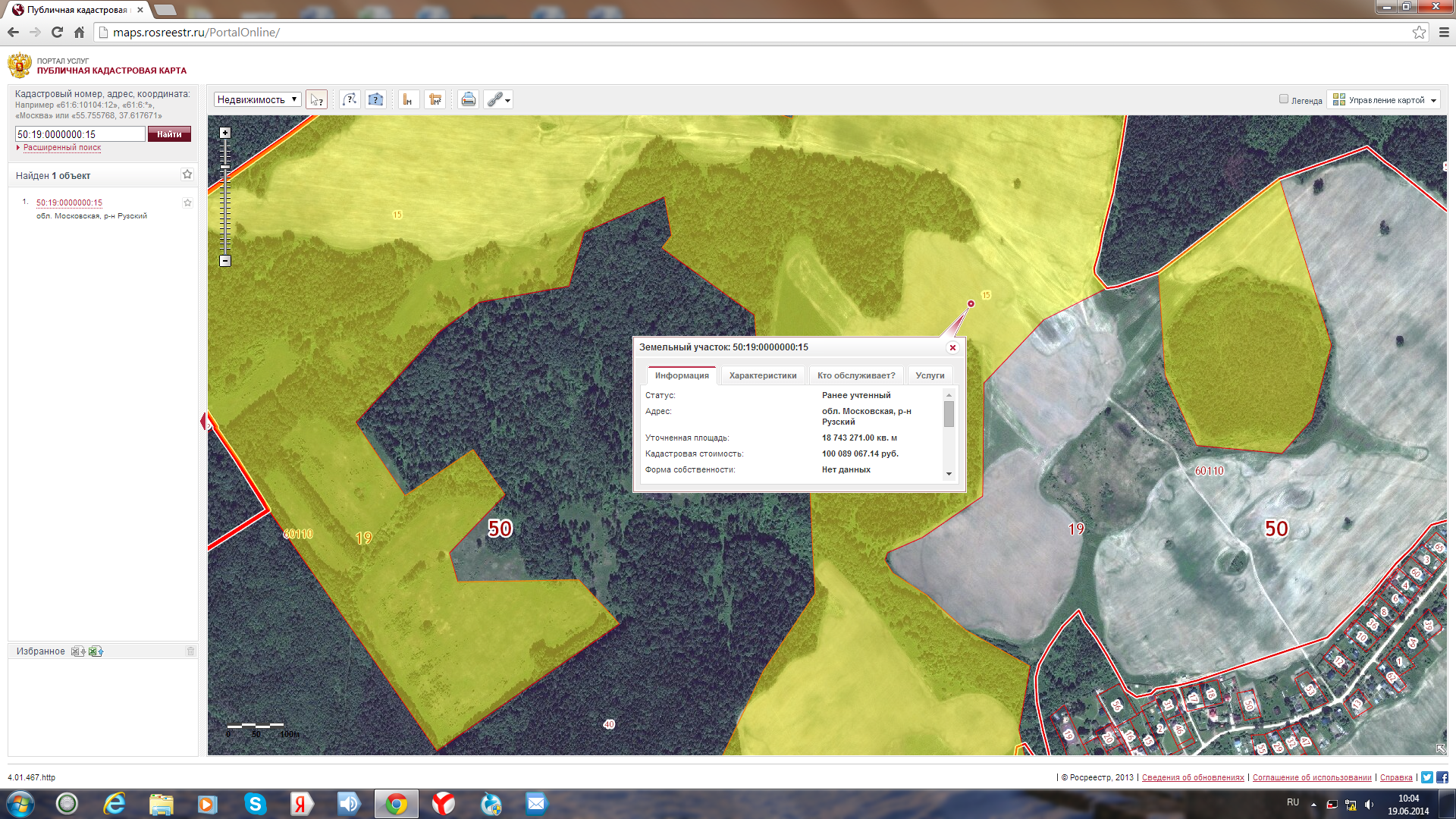Screen dimensions: 1456x819
Task: Open the Недвижимость search type dropdown
Action: (258, 99)
